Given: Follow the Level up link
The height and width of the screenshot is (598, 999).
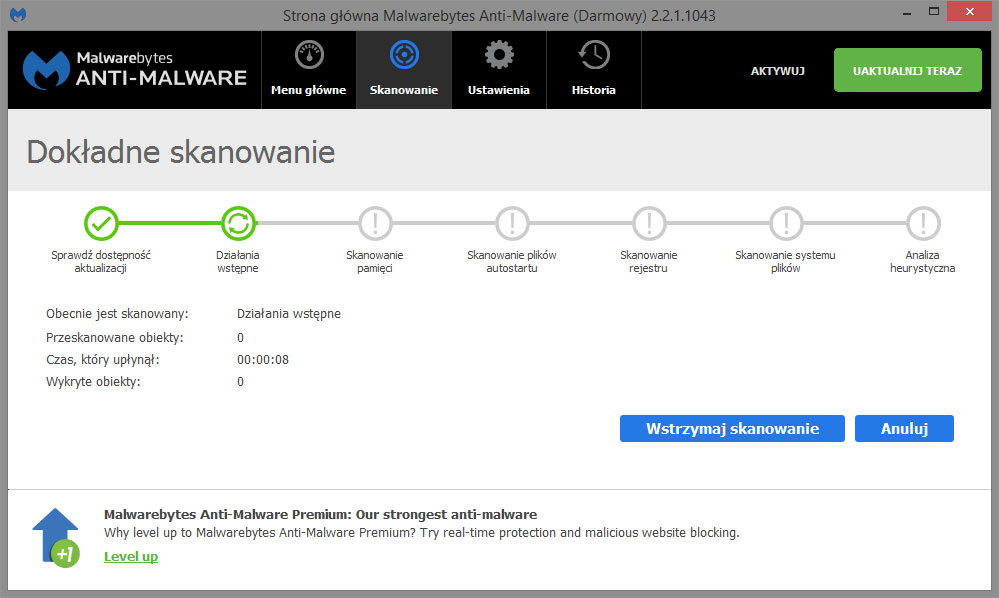Looking at the screenshot, I should (x=131, y=556).
